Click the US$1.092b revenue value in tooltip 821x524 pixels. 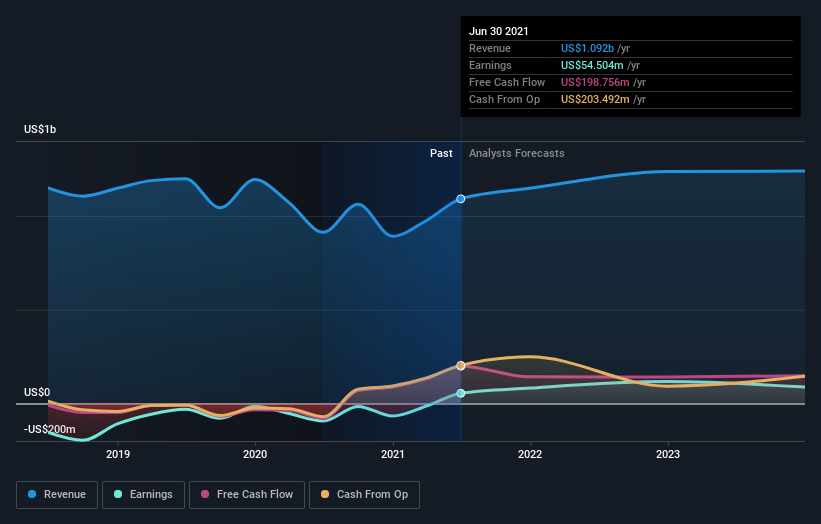(587, 48)
